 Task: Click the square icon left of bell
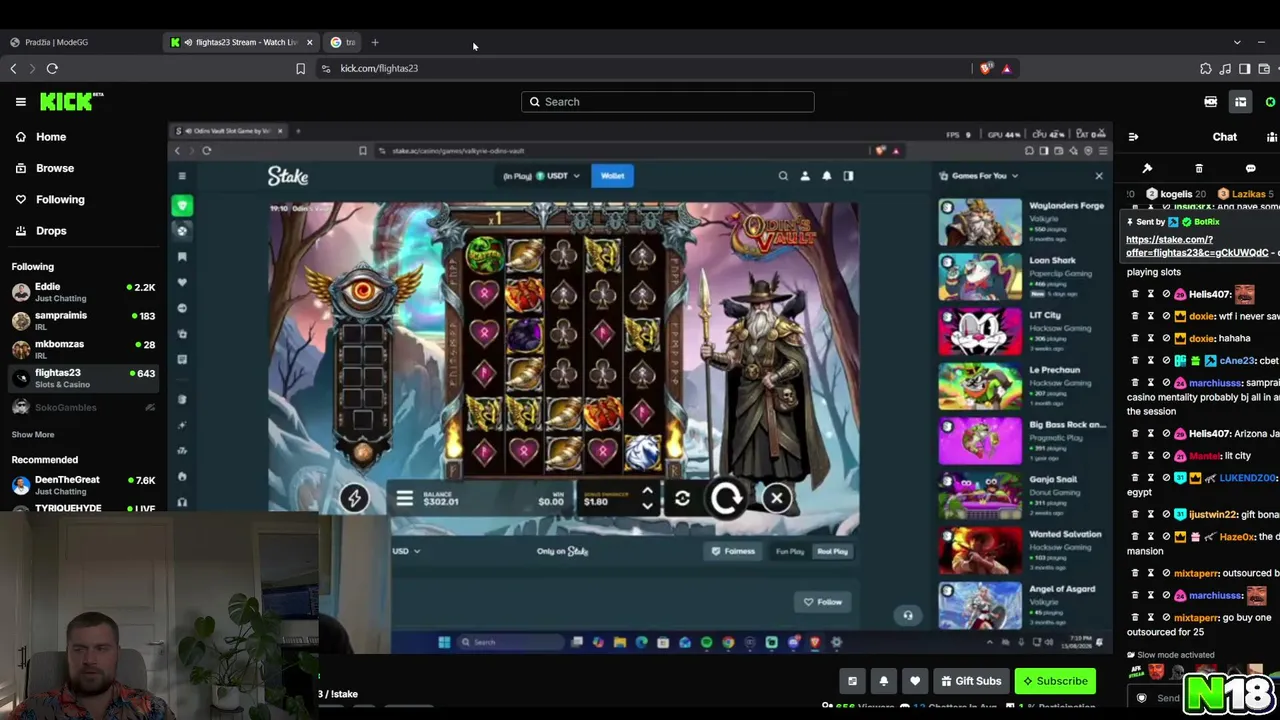(x=852, y=681)
